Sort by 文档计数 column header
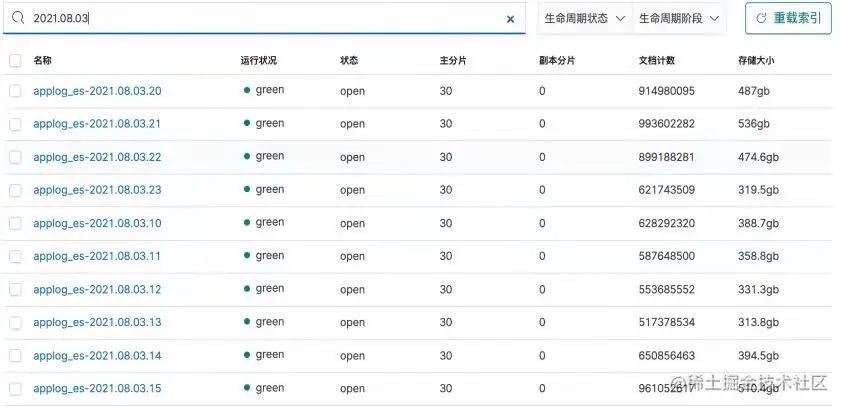The height and width of the screenshot is (407, 842). point(656,61)
